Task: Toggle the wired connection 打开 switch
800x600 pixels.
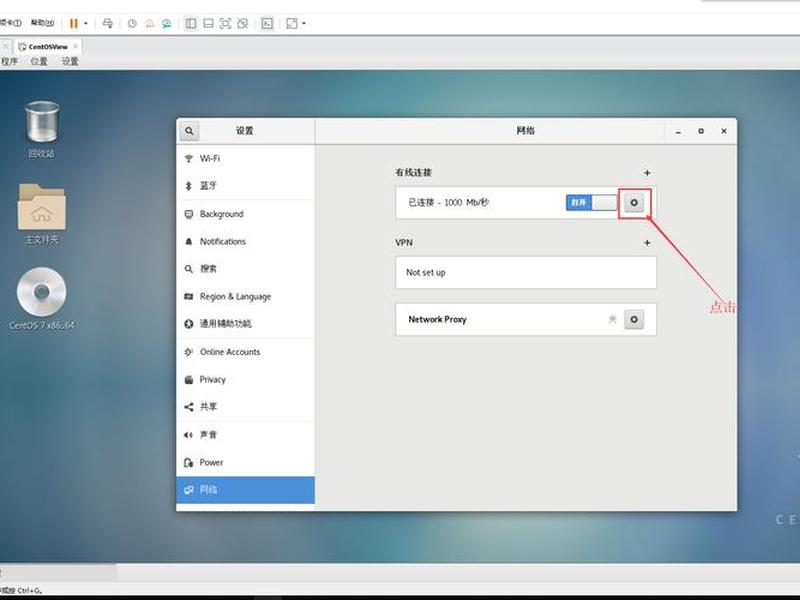Action: [591, 203]
